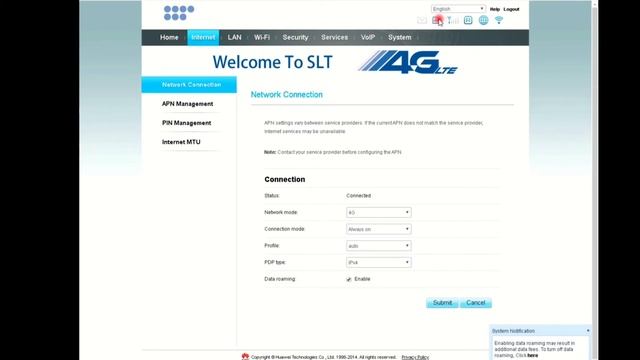Click the Cancel button
The height and width of the screenshot is (360, 640).
pyautogui.click(x=476, y=303)
